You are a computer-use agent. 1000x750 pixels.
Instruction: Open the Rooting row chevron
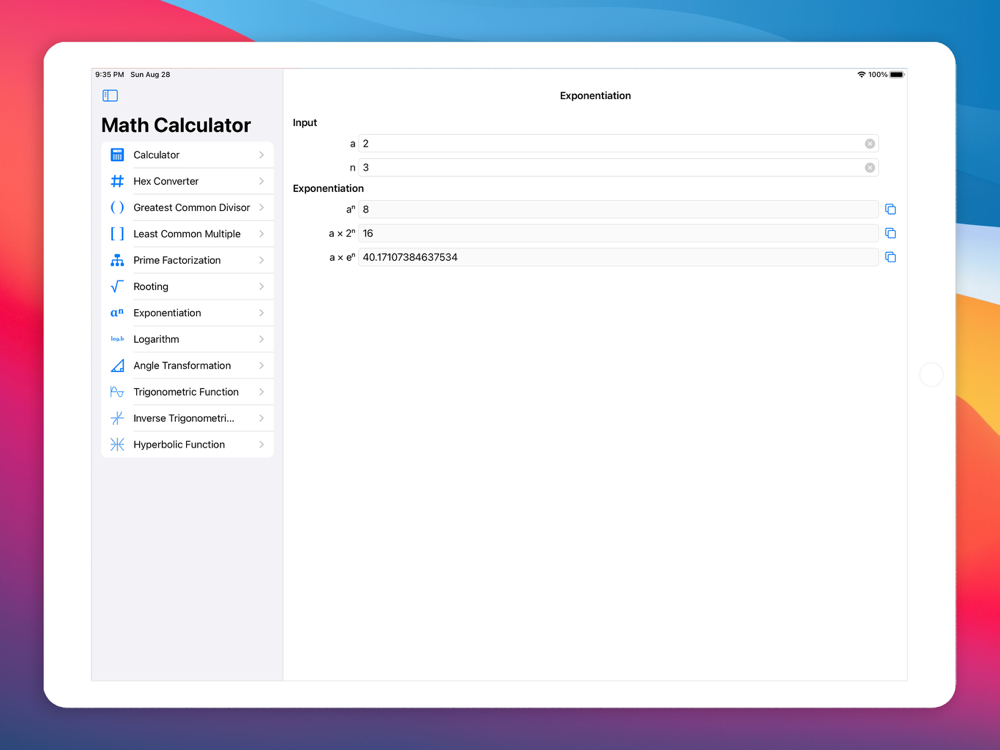click(261, 286)
